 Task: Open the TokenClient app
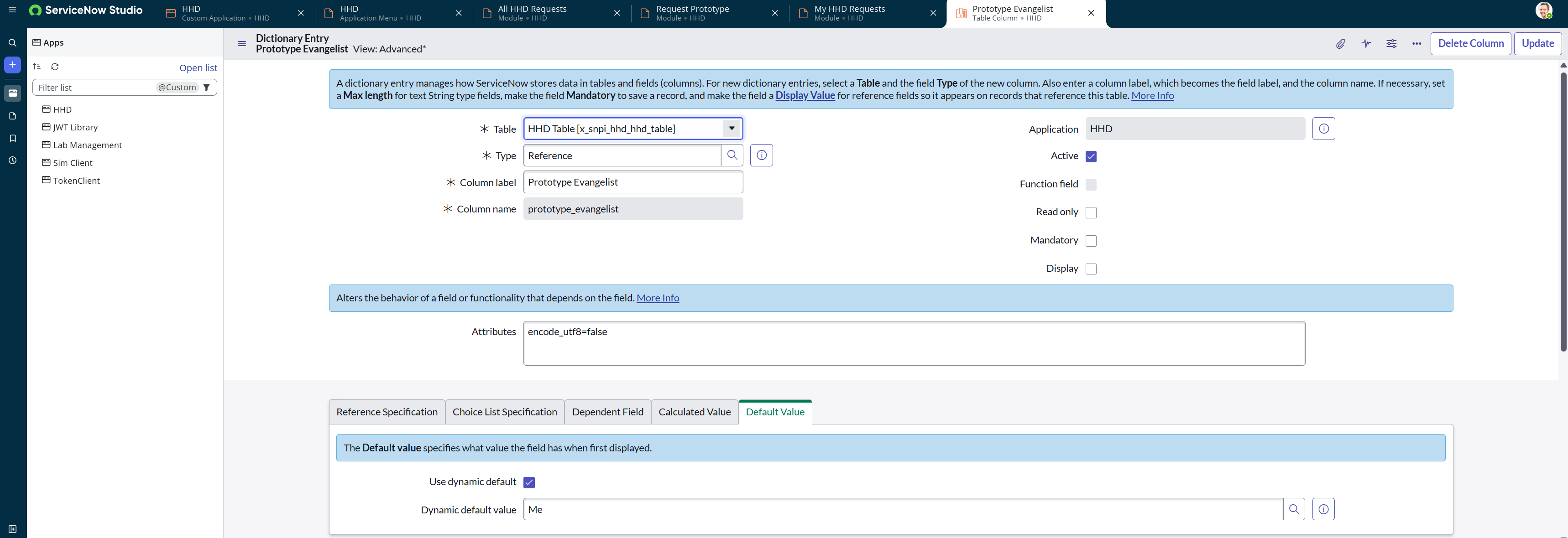tap(76, 181)
